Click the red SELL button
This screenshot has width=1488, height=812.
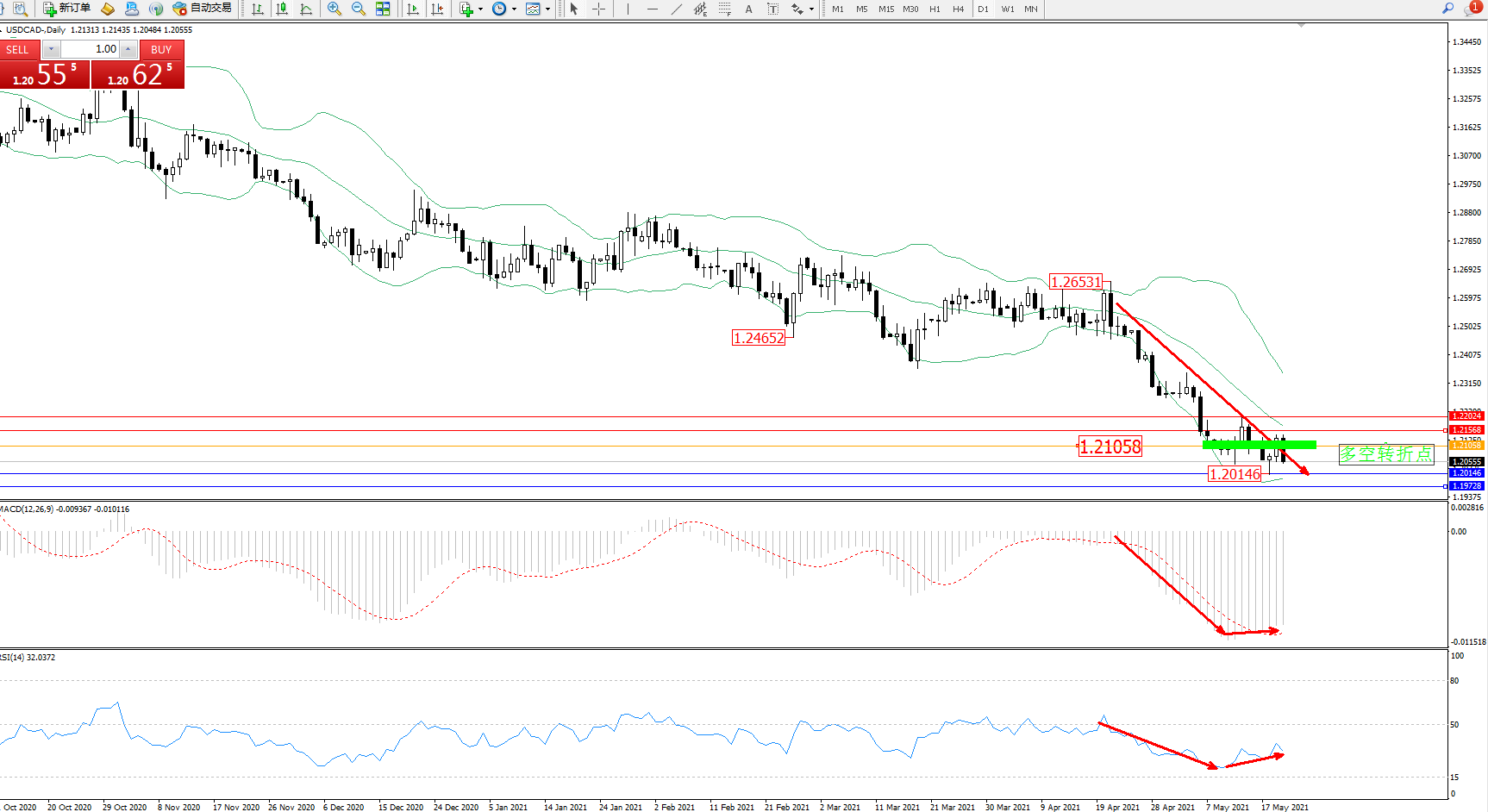pyautogui.click(x=18, y=49)
